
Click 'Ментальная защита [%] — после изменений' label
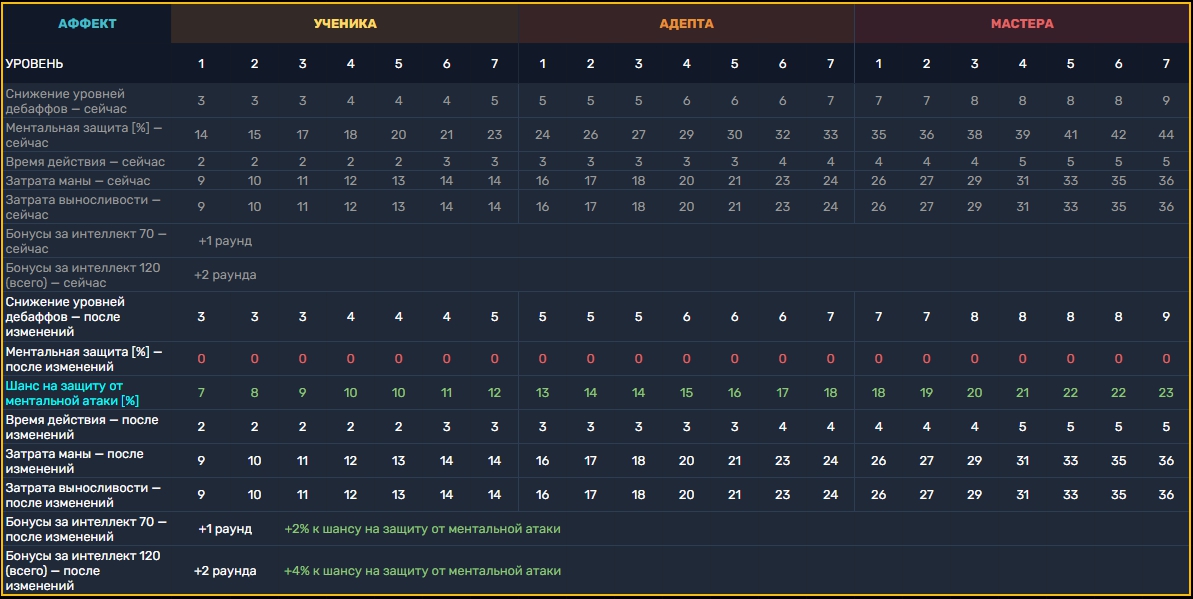click(x=84, y=359)
